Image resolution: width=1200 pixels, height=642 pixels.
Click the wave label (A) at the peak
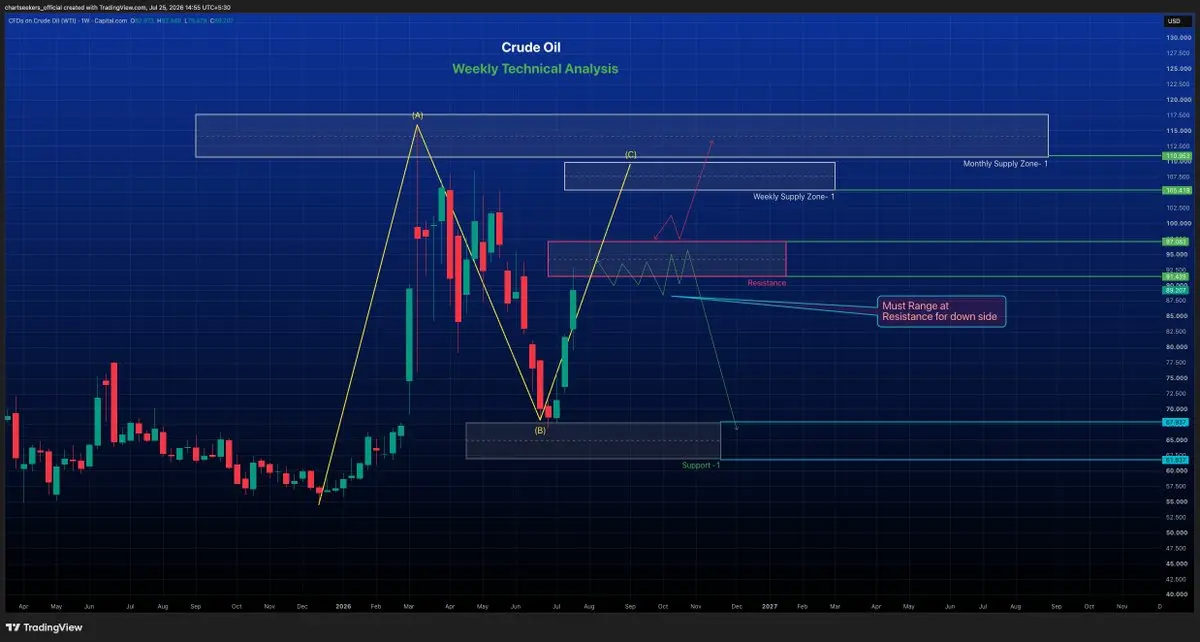(418, 115)
